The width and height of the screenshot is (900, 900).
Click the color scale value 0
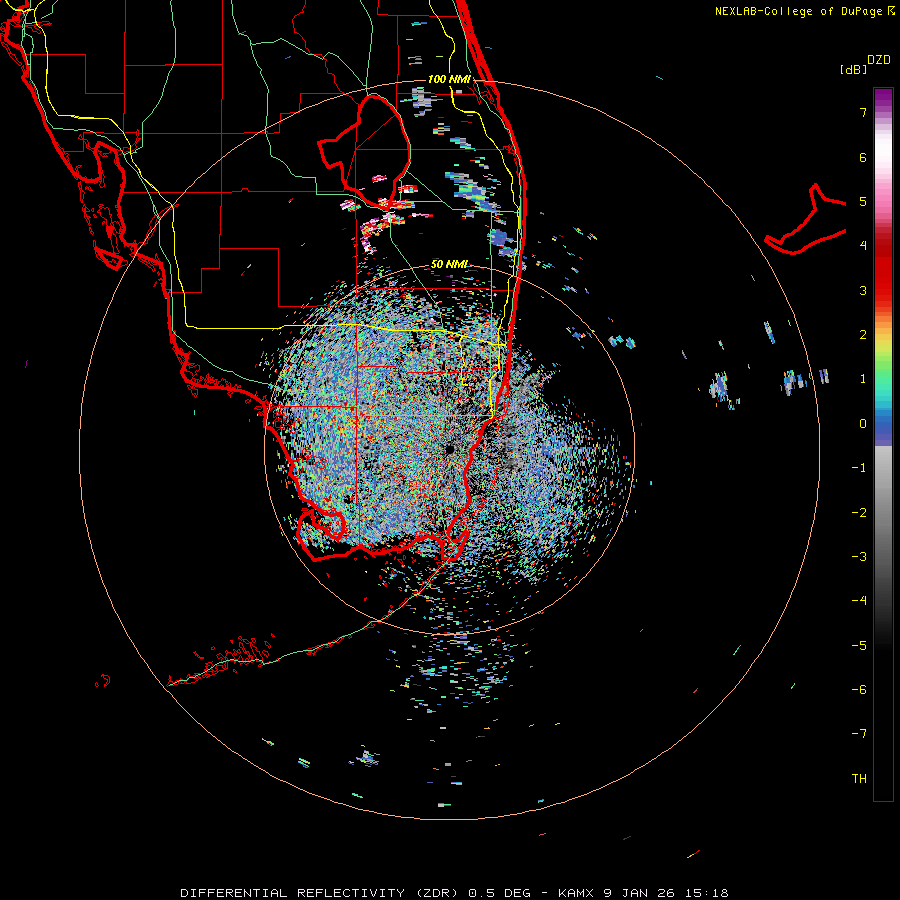pyautogui.click(x=863, y=424)
